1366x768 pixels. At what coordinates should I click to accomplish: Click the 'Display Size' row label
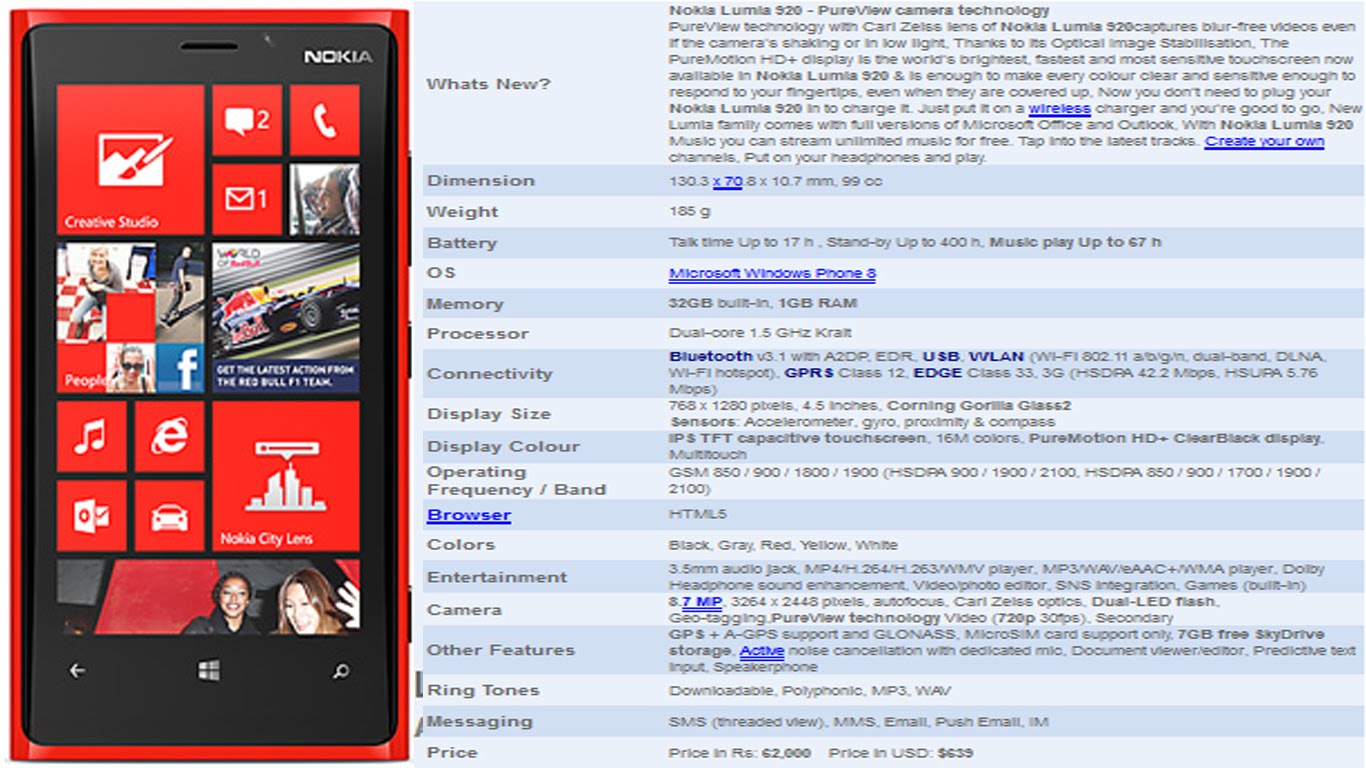click(488, 414)
